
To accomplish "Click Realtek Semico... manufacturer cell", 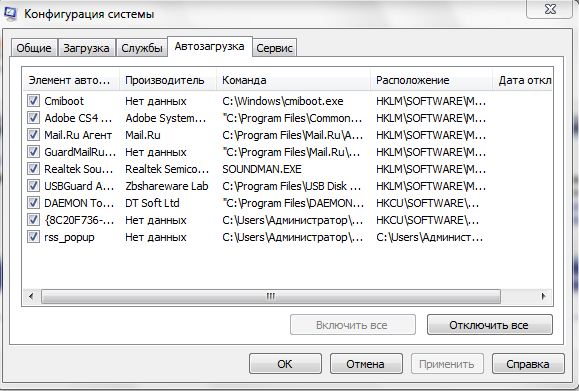I will click(x=167, y=169).
